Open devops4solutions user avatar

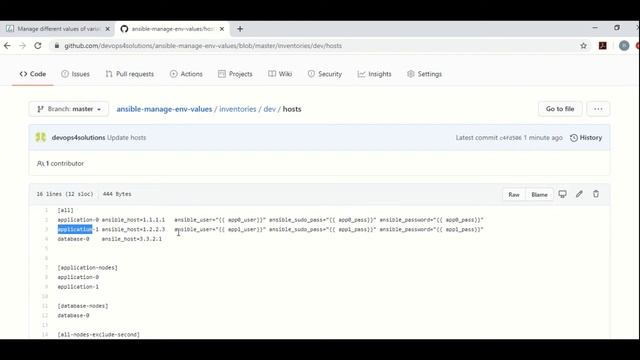[40, 138]
